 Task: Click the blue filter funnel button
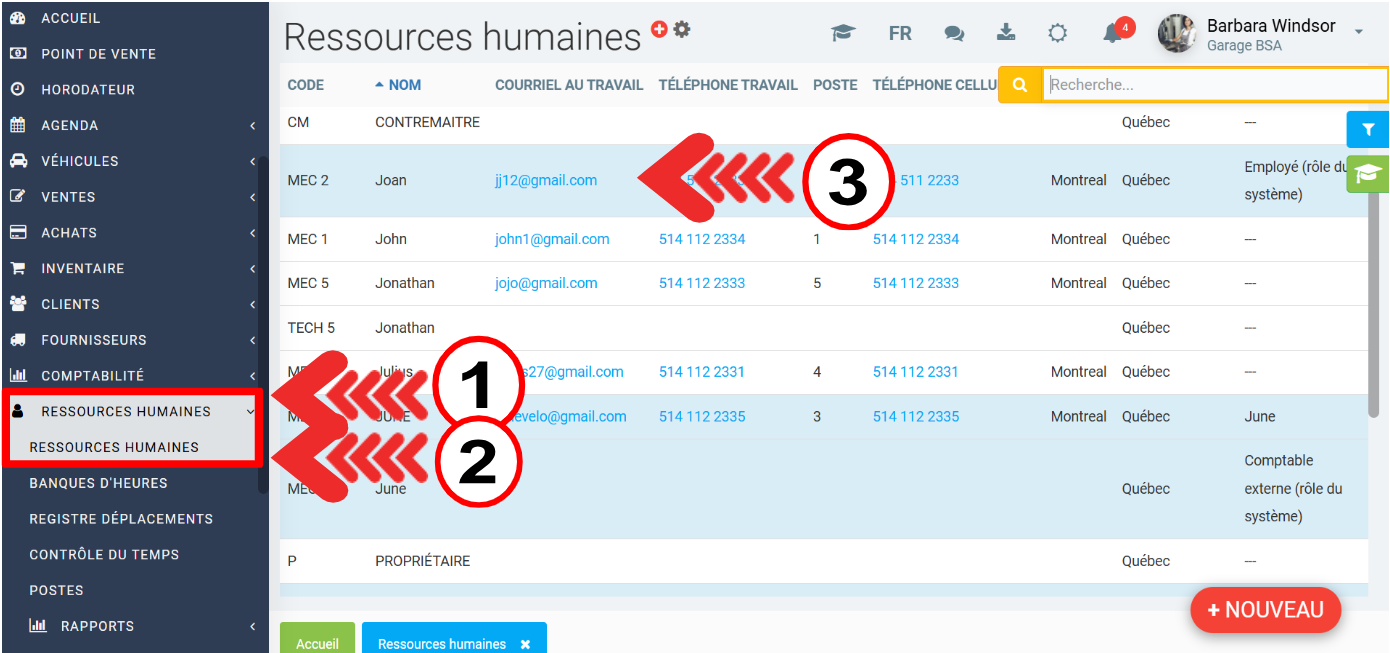(x=1368, y=130)
